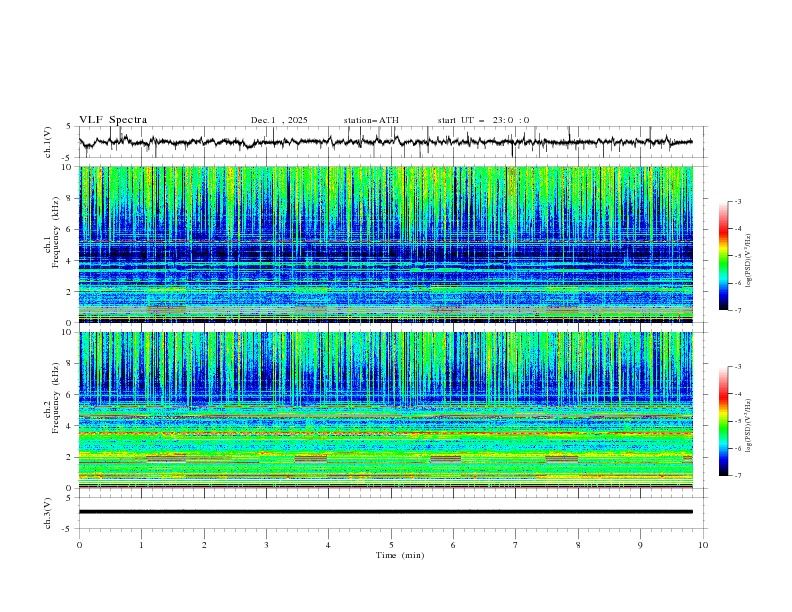Click the ch.2 color scale bar

click(x=724, y=421)
